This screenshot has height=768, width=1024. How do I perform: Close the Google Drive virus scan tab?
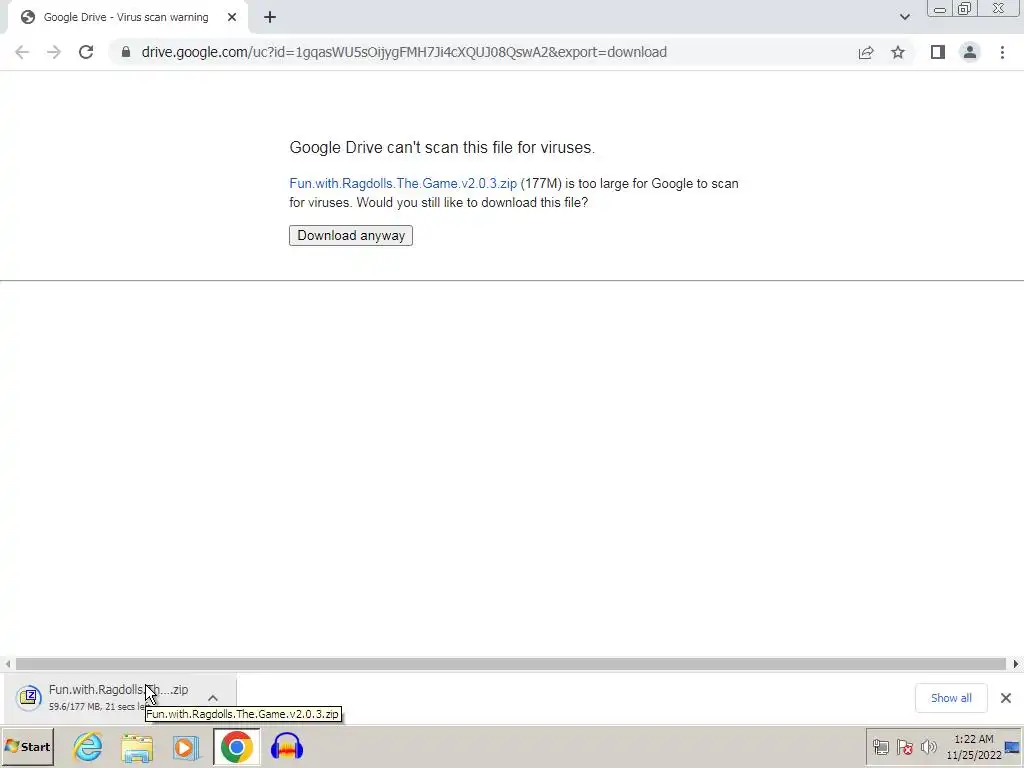[x=232, y=17]
